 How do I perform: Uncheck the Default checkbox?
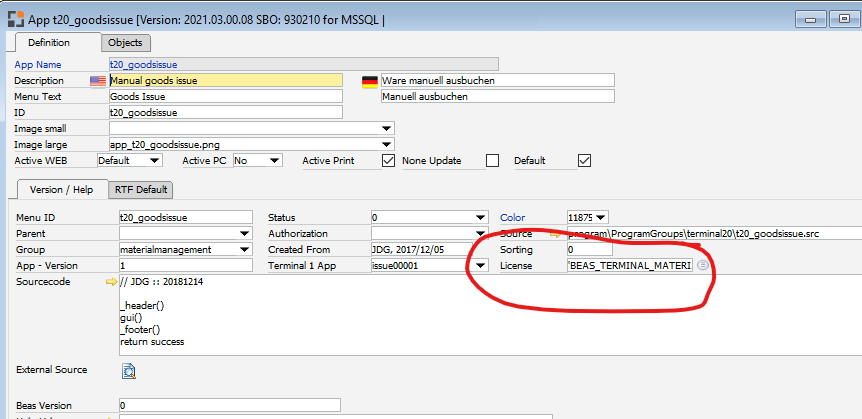tap(585, 160)
